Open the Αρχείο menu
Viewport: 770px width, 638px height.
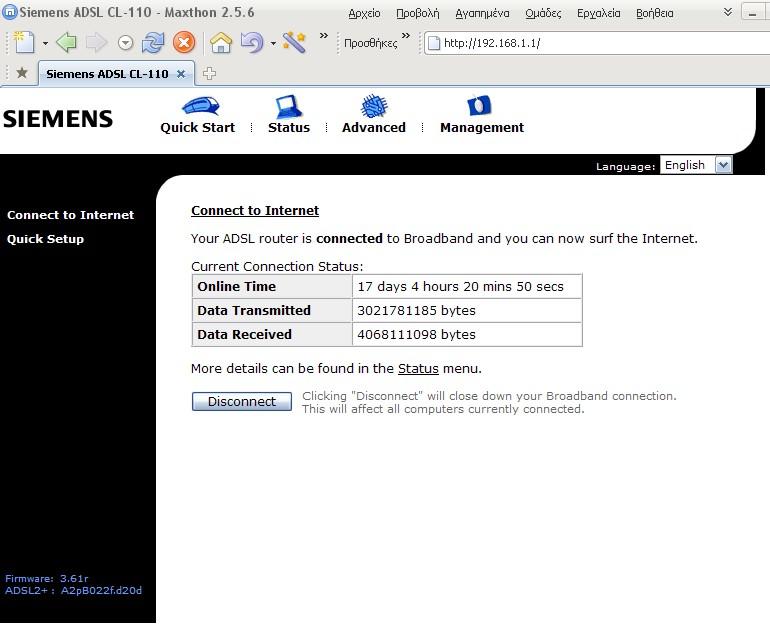tap(364, 13)
